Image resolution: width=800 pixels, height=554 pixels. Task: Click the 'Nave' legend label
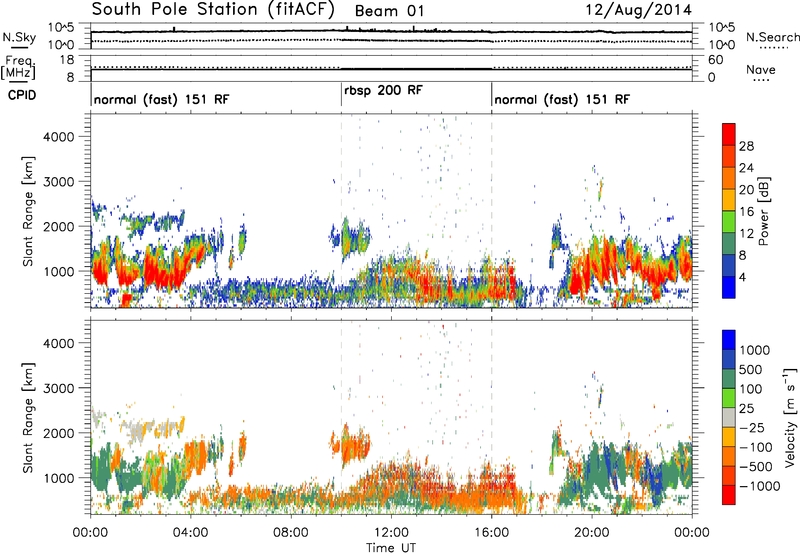(761, 69)
